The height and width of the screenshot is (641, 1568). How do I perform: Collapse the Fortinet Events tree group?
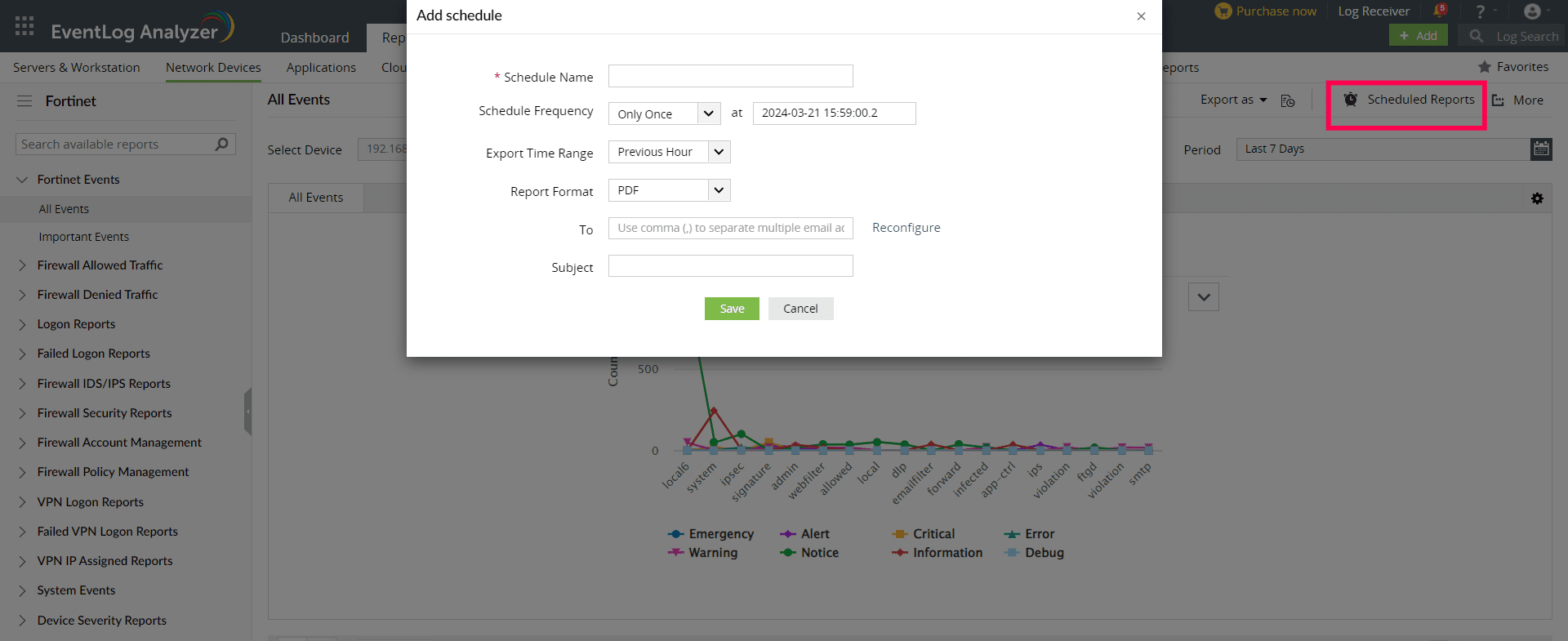tap(22, 180)
